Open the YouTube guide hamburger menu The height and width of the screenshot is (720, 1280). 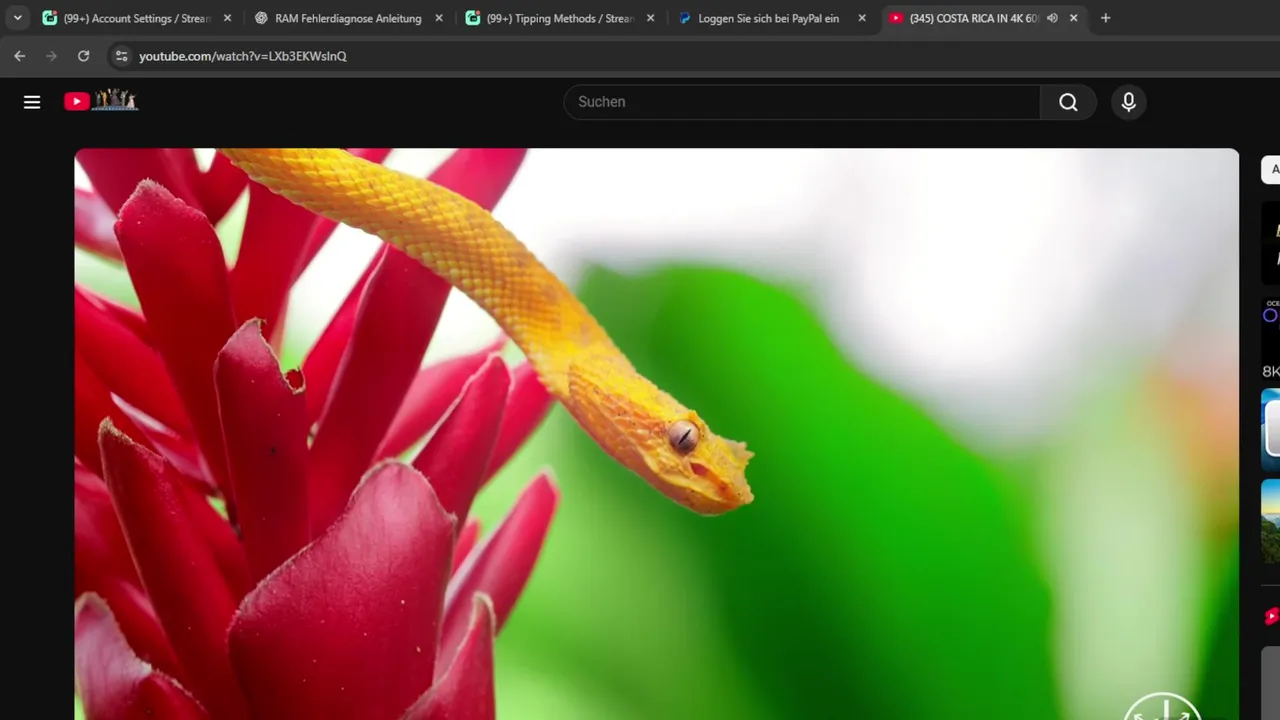32,102
